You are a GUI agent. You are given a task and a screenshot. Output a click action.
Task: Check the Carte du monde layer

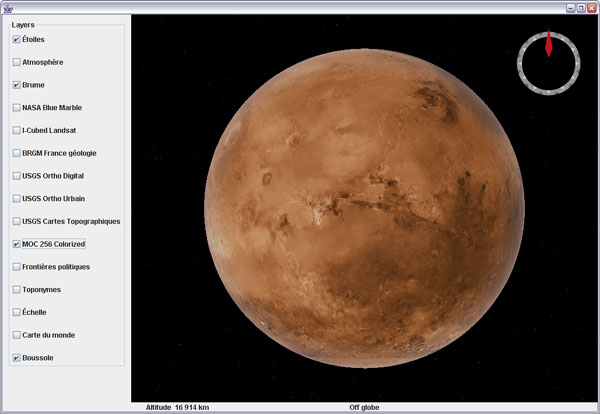pyautogui.click(x=16, y=335)
